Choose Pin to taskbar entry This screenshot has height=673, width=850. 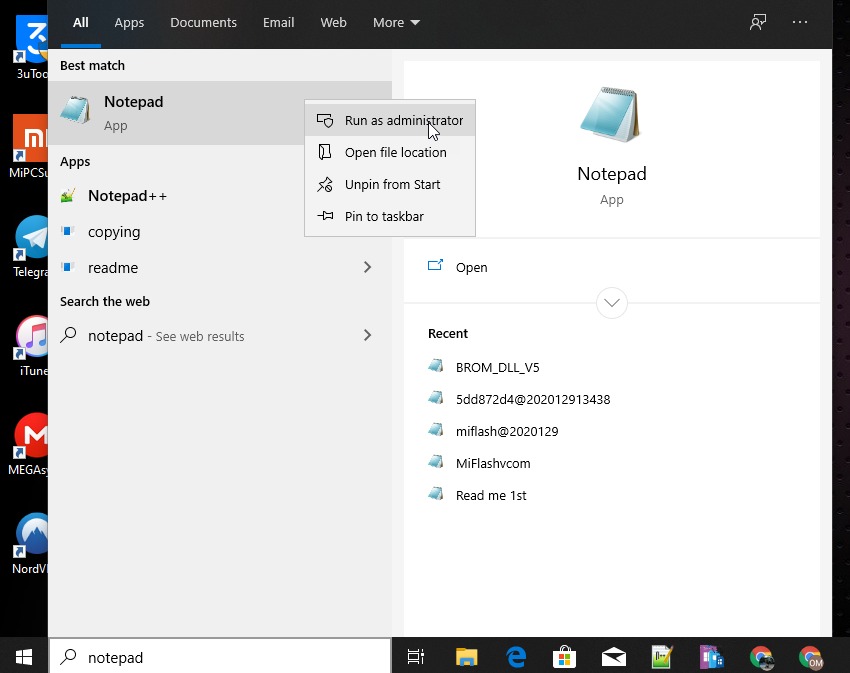tap(390, 216)
